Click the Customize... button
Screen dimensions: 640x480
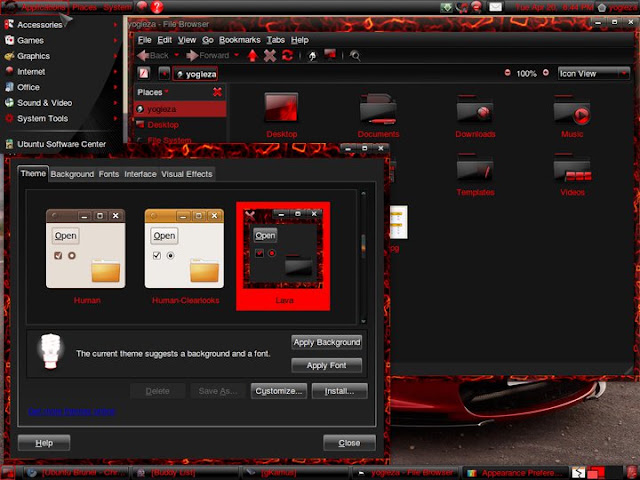(279, 391)
